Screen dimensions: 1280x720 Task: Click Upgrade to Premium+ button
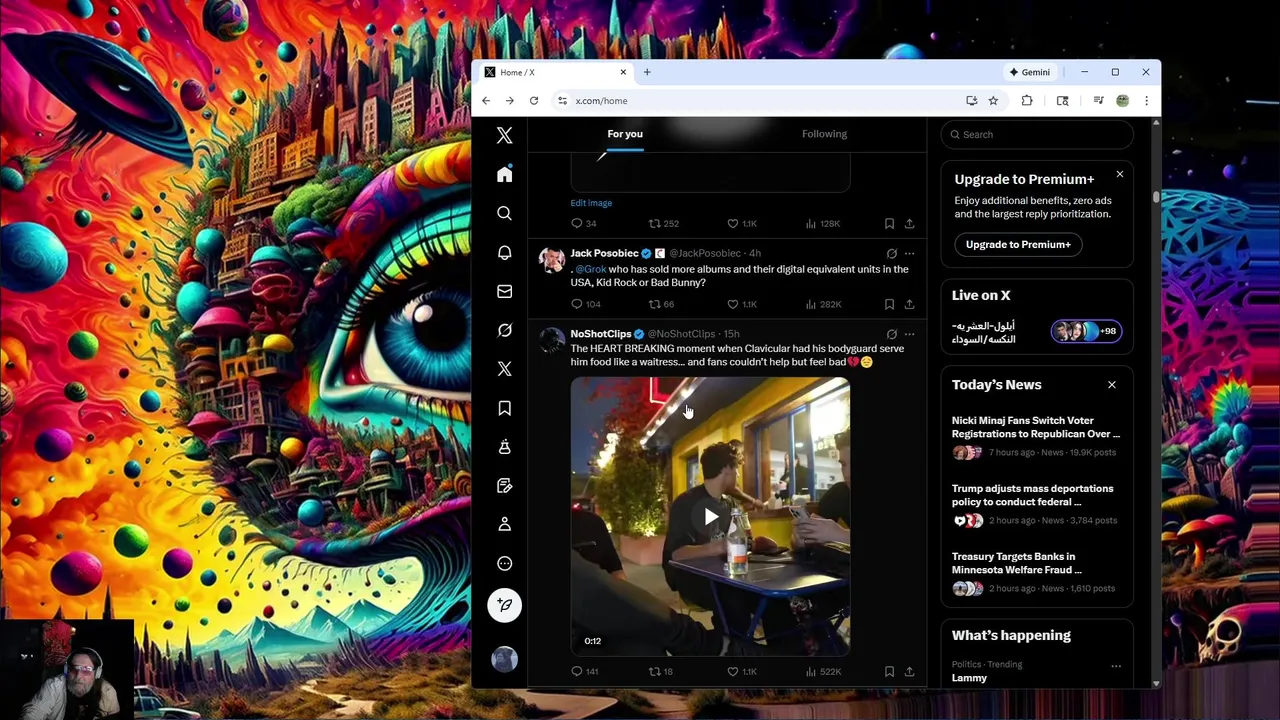[1018, 244]
